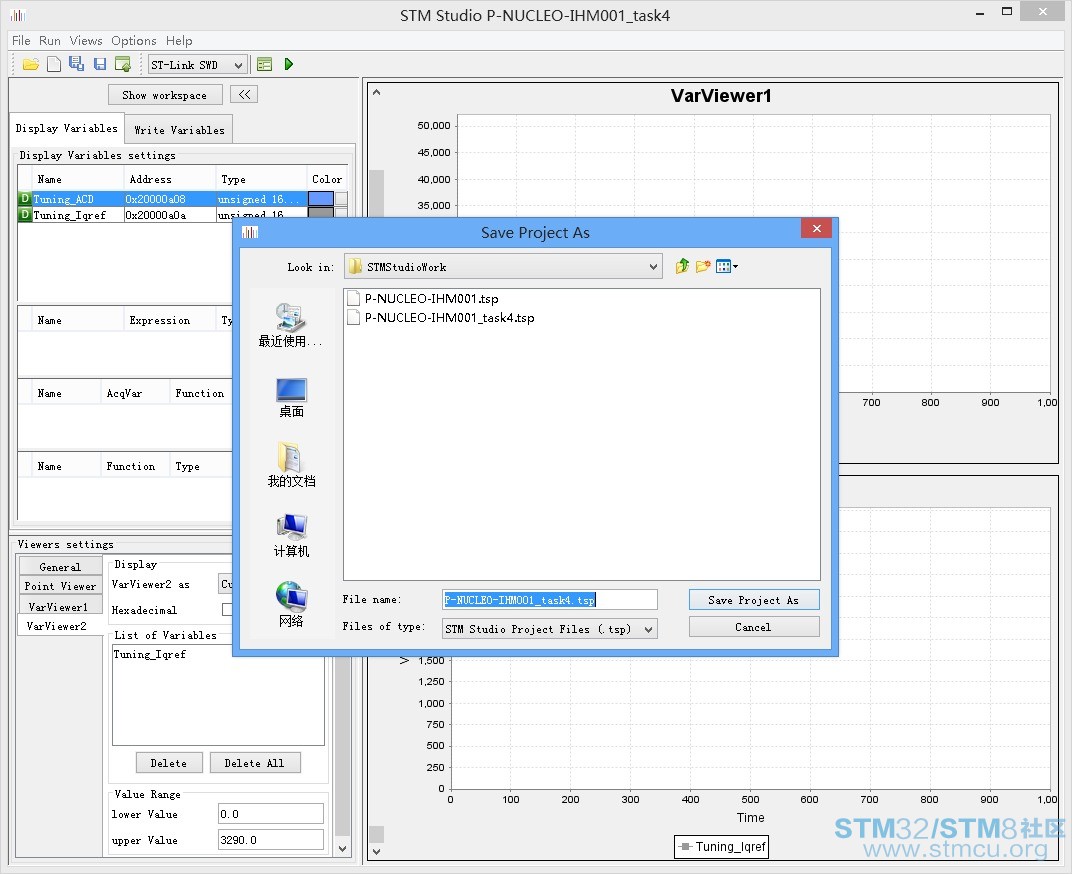Select the Display Variables tab
The height and width of the screenshot is (874, 1072).
coord(66,129)
